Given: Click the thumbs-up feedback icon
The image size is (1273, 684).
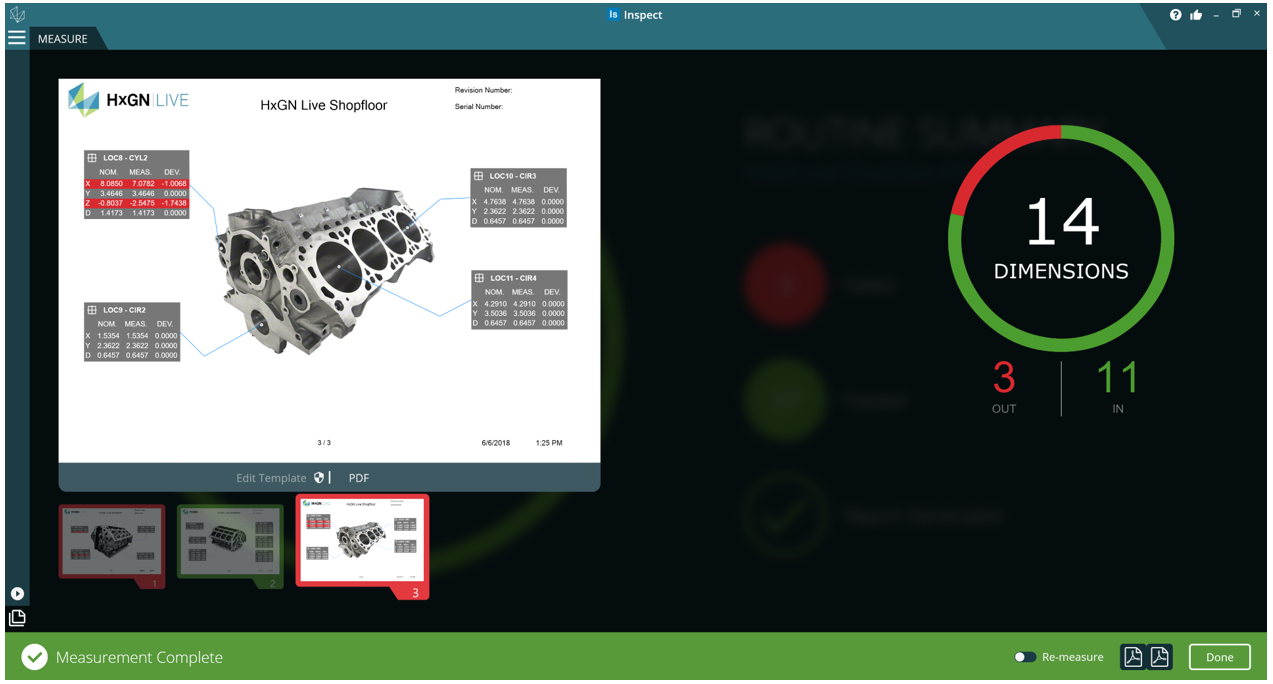Looking at the screenshot, I should 1196,14.
